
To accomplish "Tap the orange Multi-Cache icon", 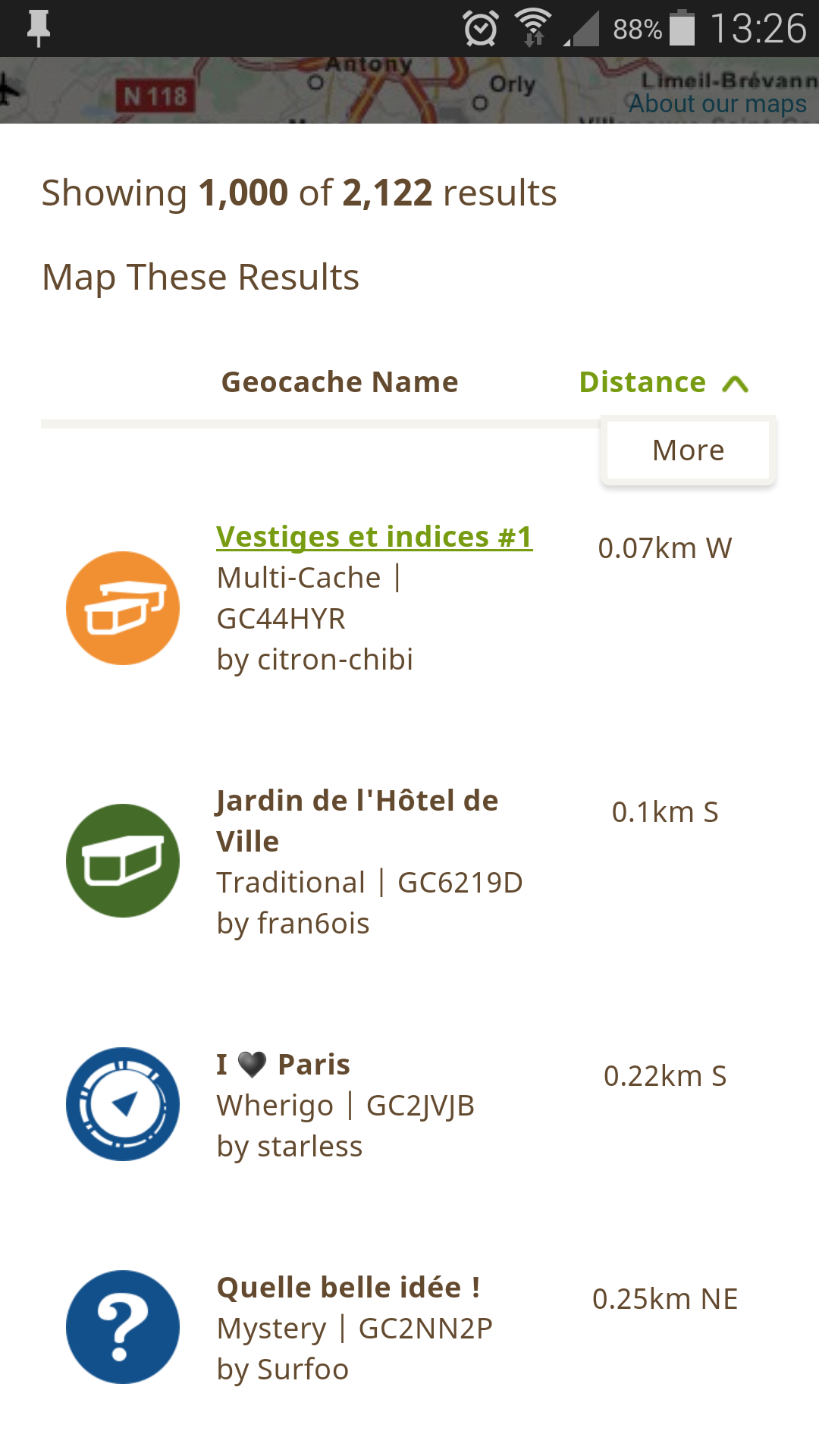I will click(123, 608).
